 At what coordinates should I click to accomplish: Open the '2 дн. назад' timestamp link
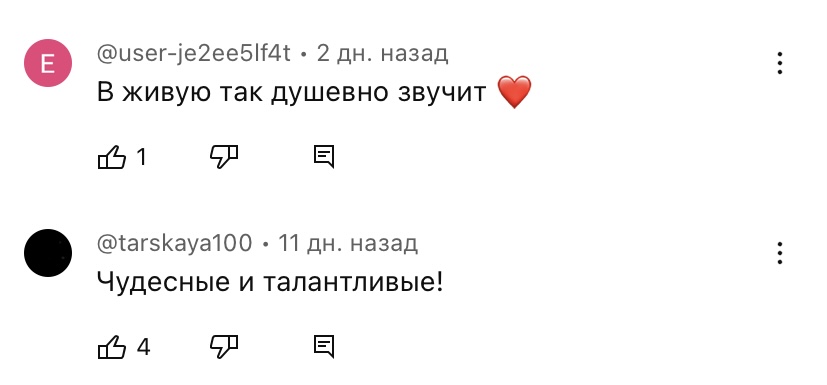(x=382, y=54)
